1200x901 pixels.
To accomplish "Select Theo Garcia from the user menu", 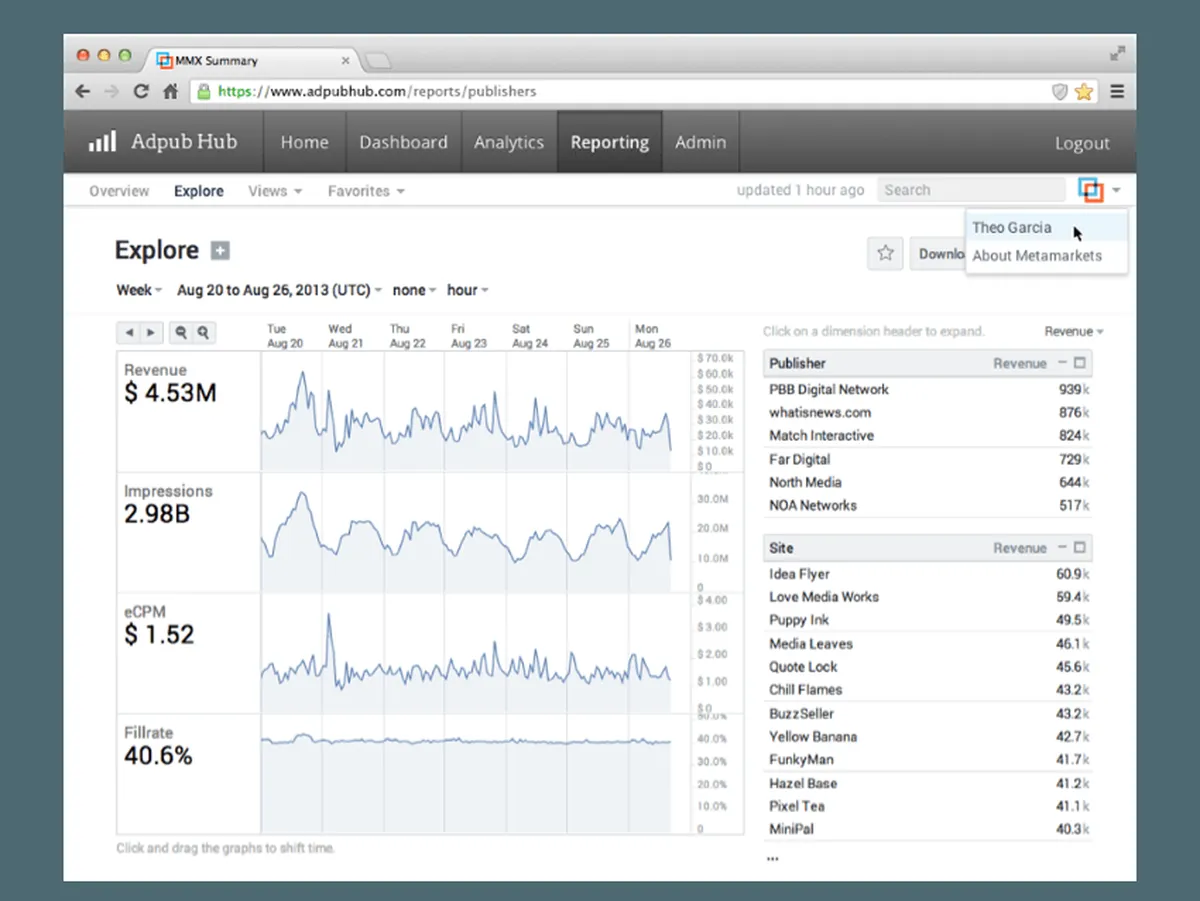I will coord(1012,228).
